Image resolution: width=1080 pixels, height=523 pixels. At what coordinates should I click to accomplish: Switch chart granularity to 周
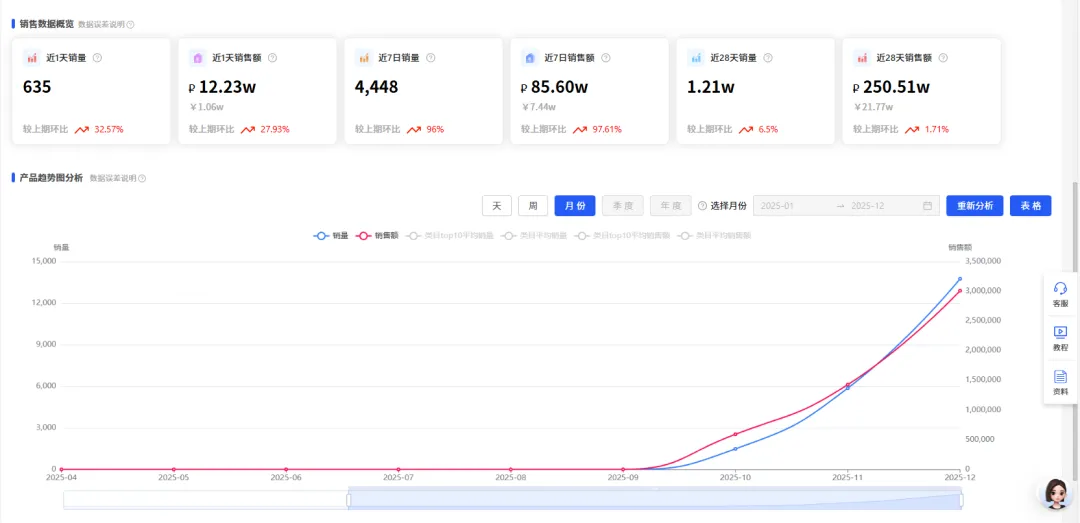coord(533,205)
